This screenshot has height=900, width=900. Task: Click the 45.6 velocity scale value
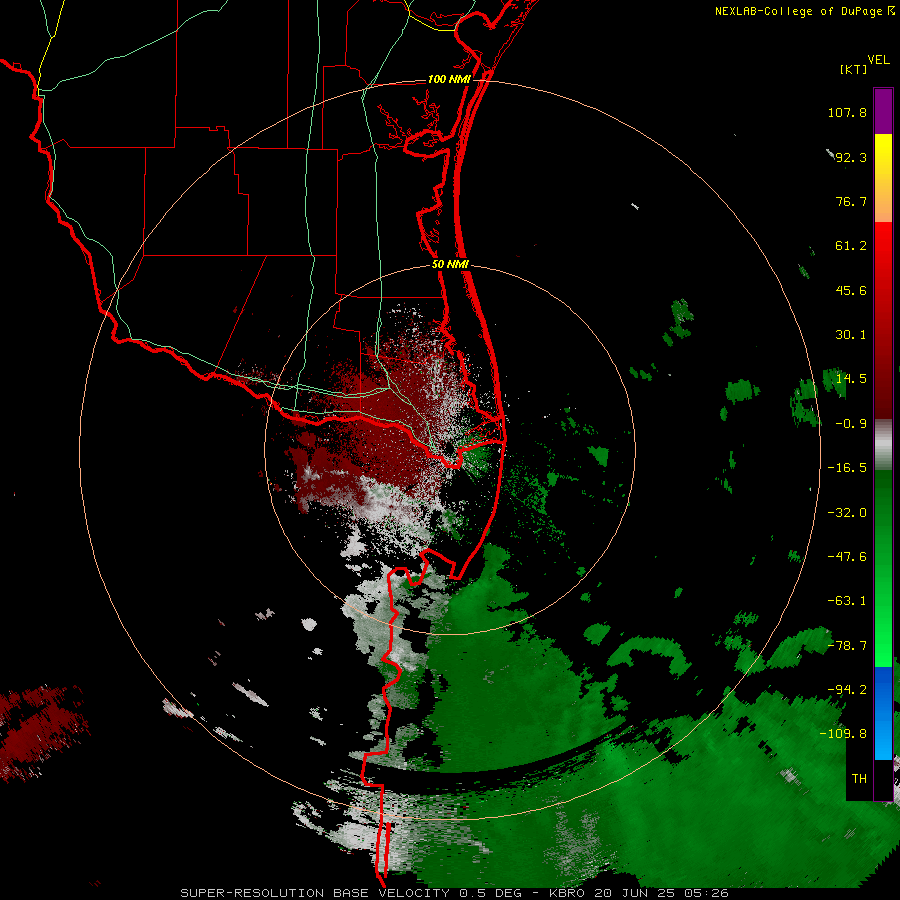click(x=851, y=290)
